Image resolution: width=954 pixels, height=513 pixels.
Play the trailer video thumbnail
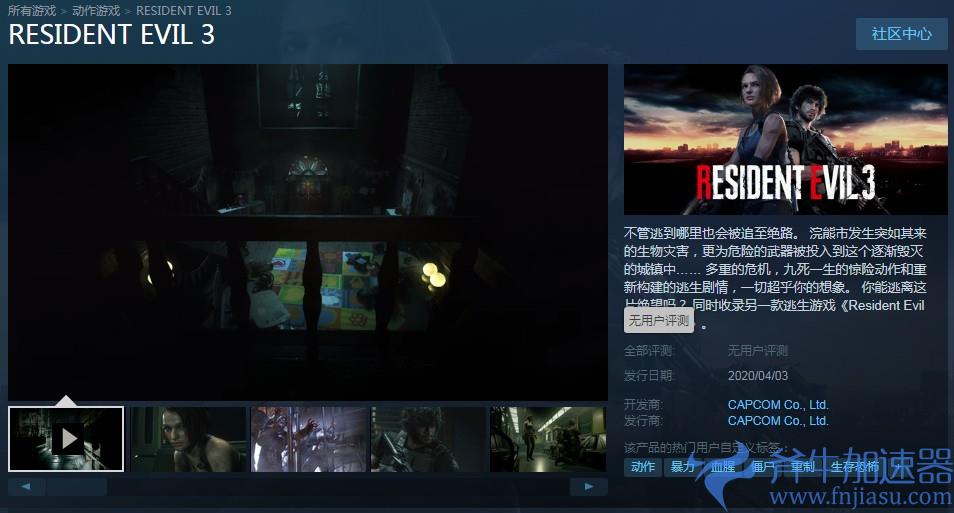(66, 439)
